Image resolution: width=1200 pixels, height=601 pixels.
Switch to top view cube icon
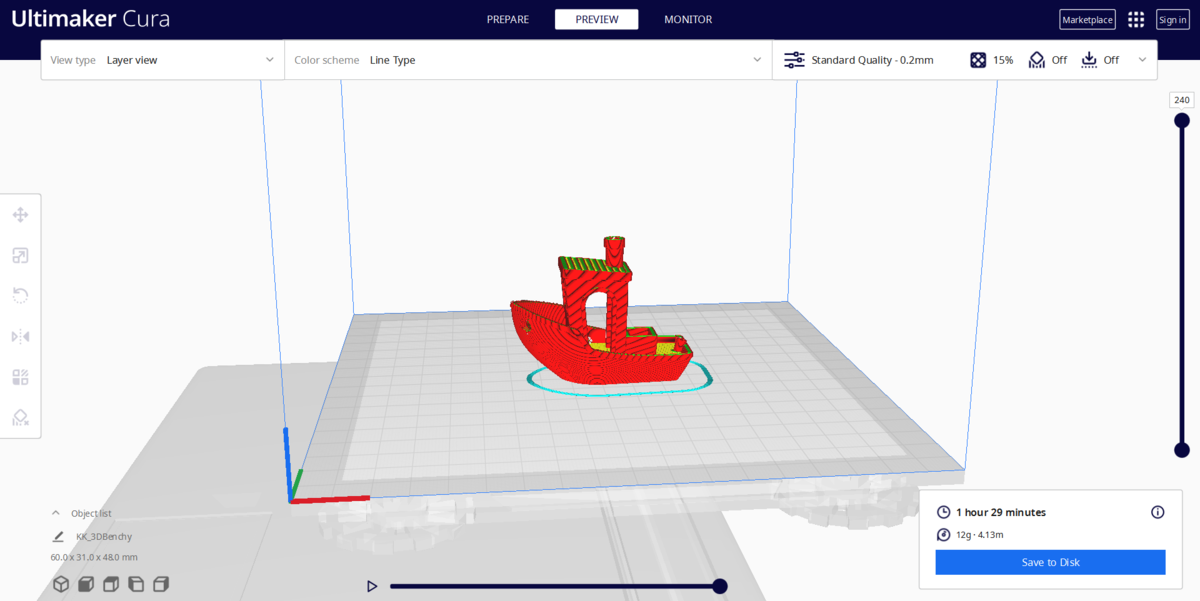point(111,584)
